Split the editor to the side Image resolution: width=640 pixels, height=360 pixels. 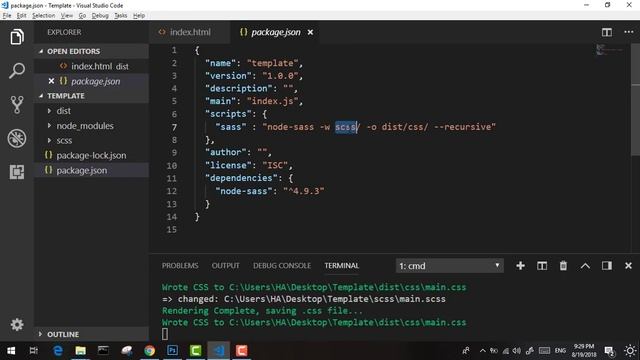coord(607,32)
